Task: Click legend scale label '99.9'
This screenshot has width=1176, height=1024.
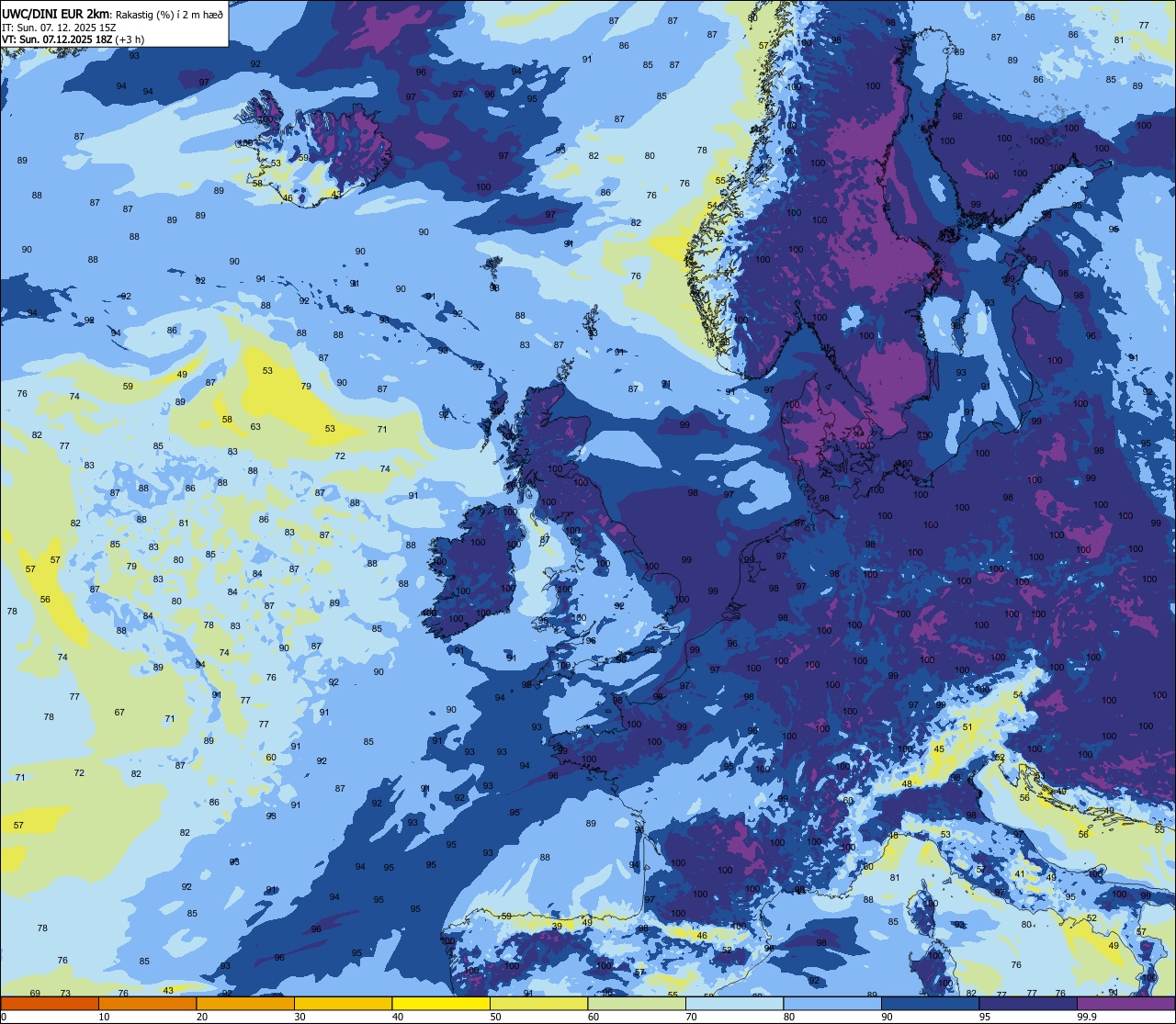Action: 1086,1017
